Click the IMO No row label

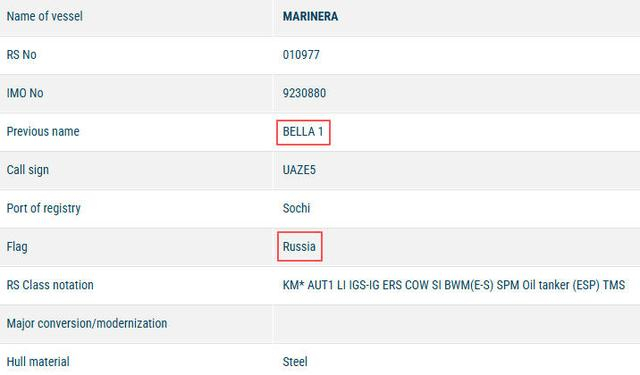pos(25,93)
